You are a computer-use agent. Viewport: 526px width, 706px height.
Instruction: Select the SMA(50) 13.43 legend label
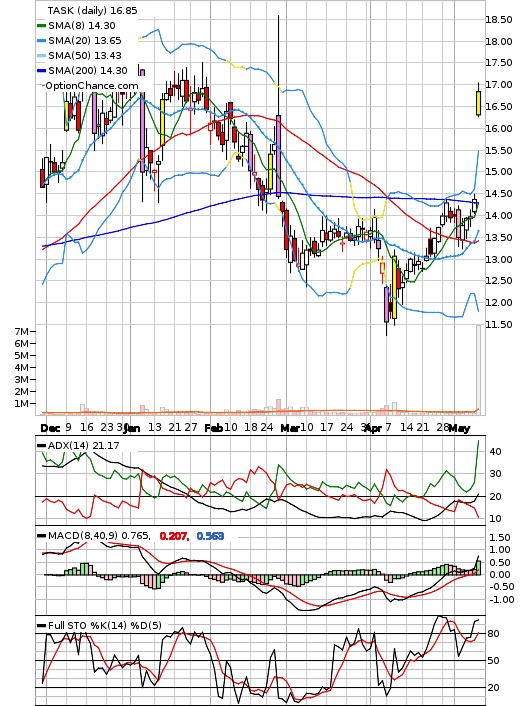(85, 55)
